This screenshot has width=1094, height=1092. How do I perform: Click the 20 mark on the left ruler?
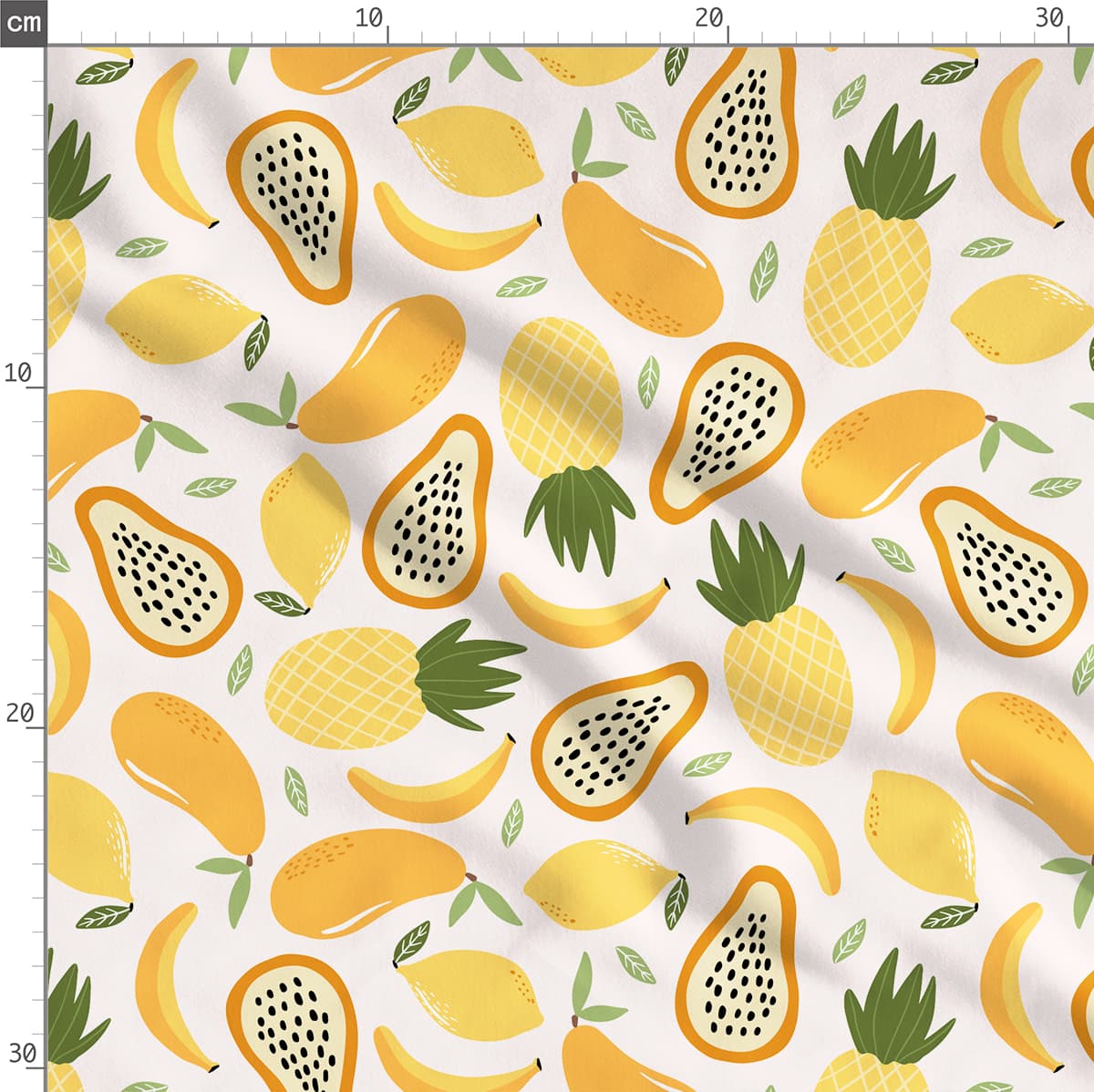click(20, 714)
